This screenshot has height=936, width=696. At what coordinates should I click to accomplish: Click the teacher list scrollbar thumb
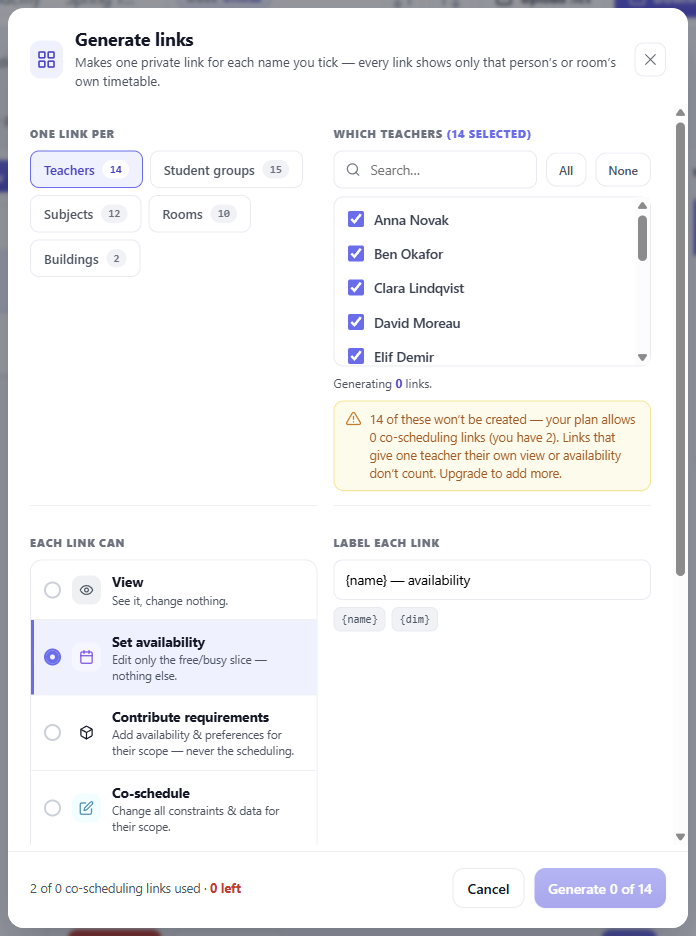point(642,238)
